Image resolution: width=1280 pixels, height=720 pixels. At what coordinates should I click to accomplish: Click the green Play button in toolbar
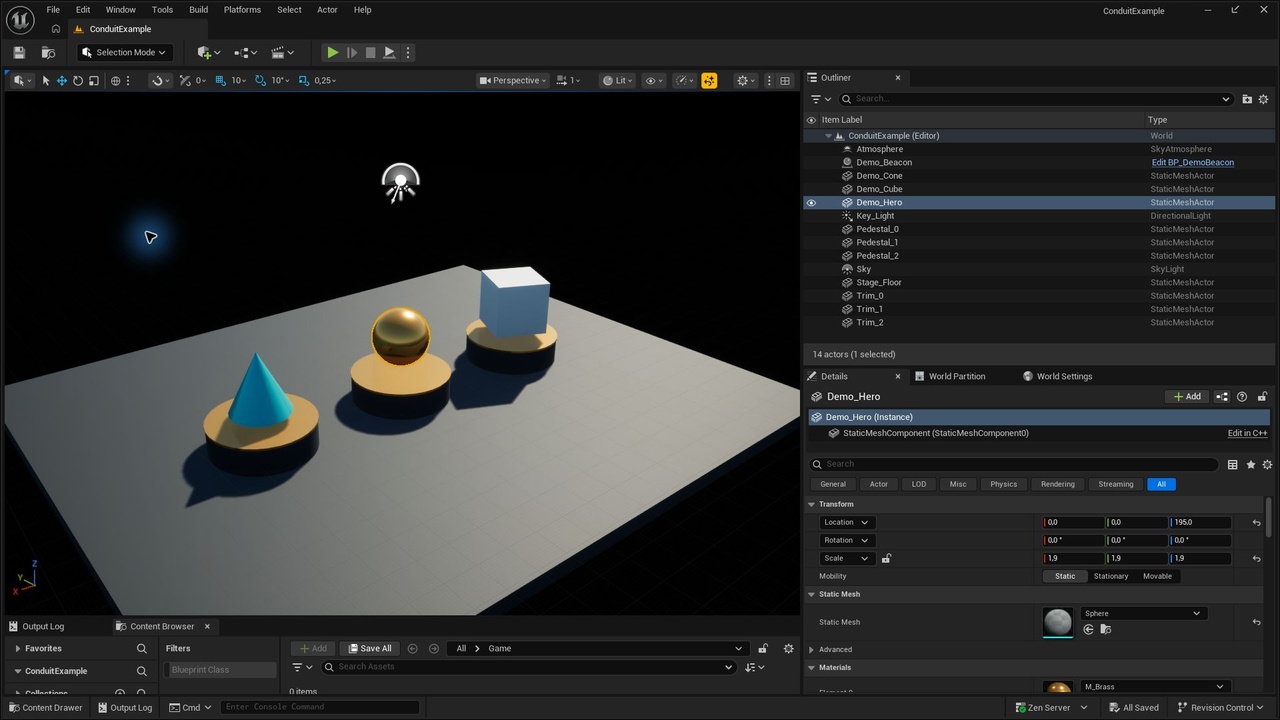point(332,52)
